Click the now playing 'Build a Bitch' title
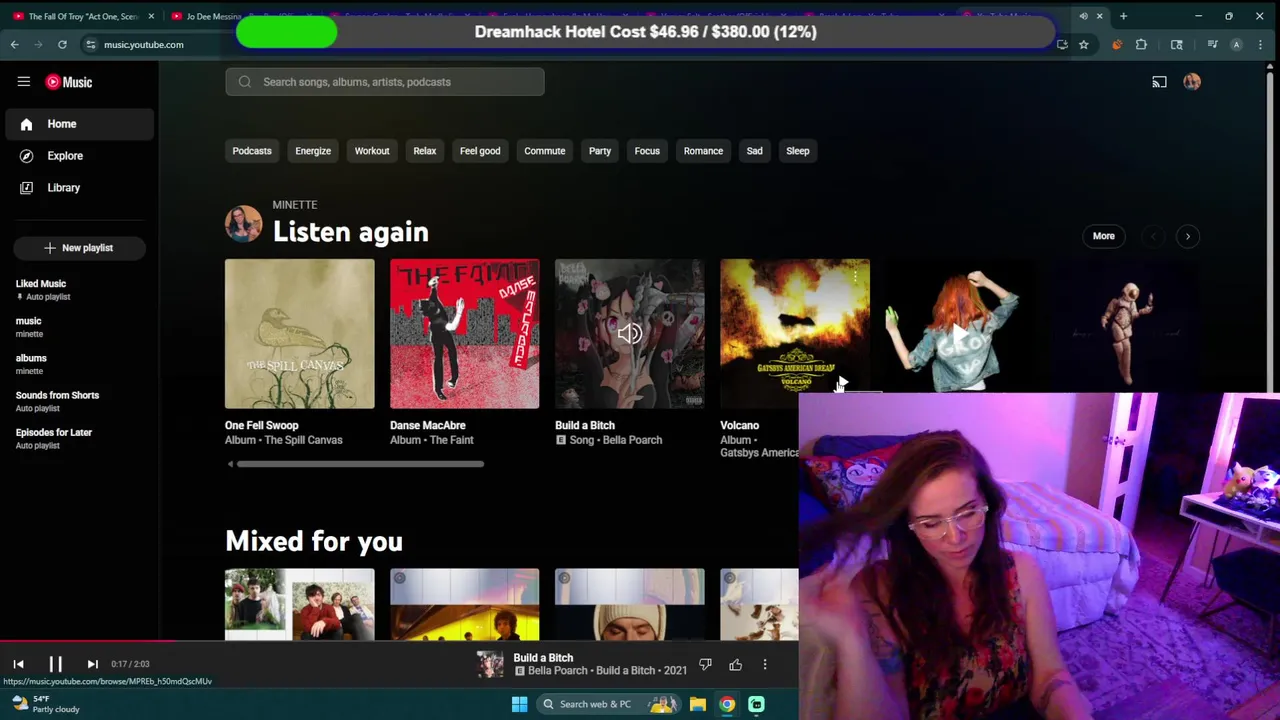The image size is (1280, 720). [x=543, y=658]
